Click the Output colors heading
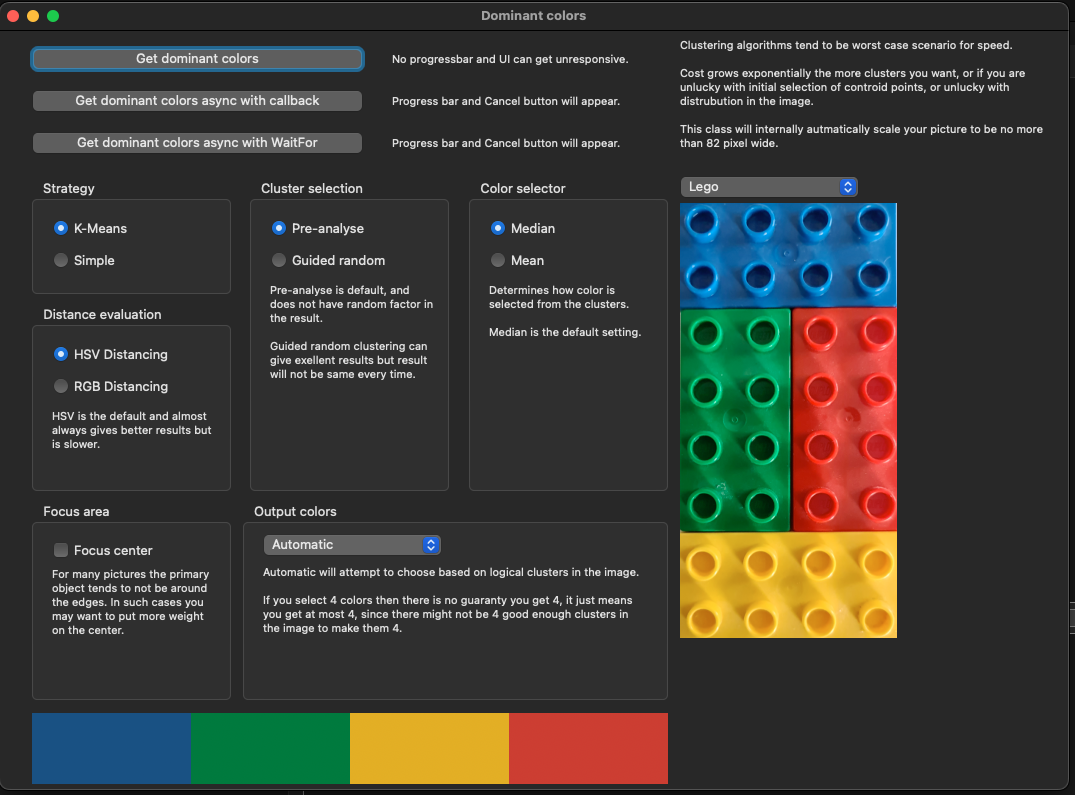The height and width of the screenshot is (795, 1075). point(295,512)
